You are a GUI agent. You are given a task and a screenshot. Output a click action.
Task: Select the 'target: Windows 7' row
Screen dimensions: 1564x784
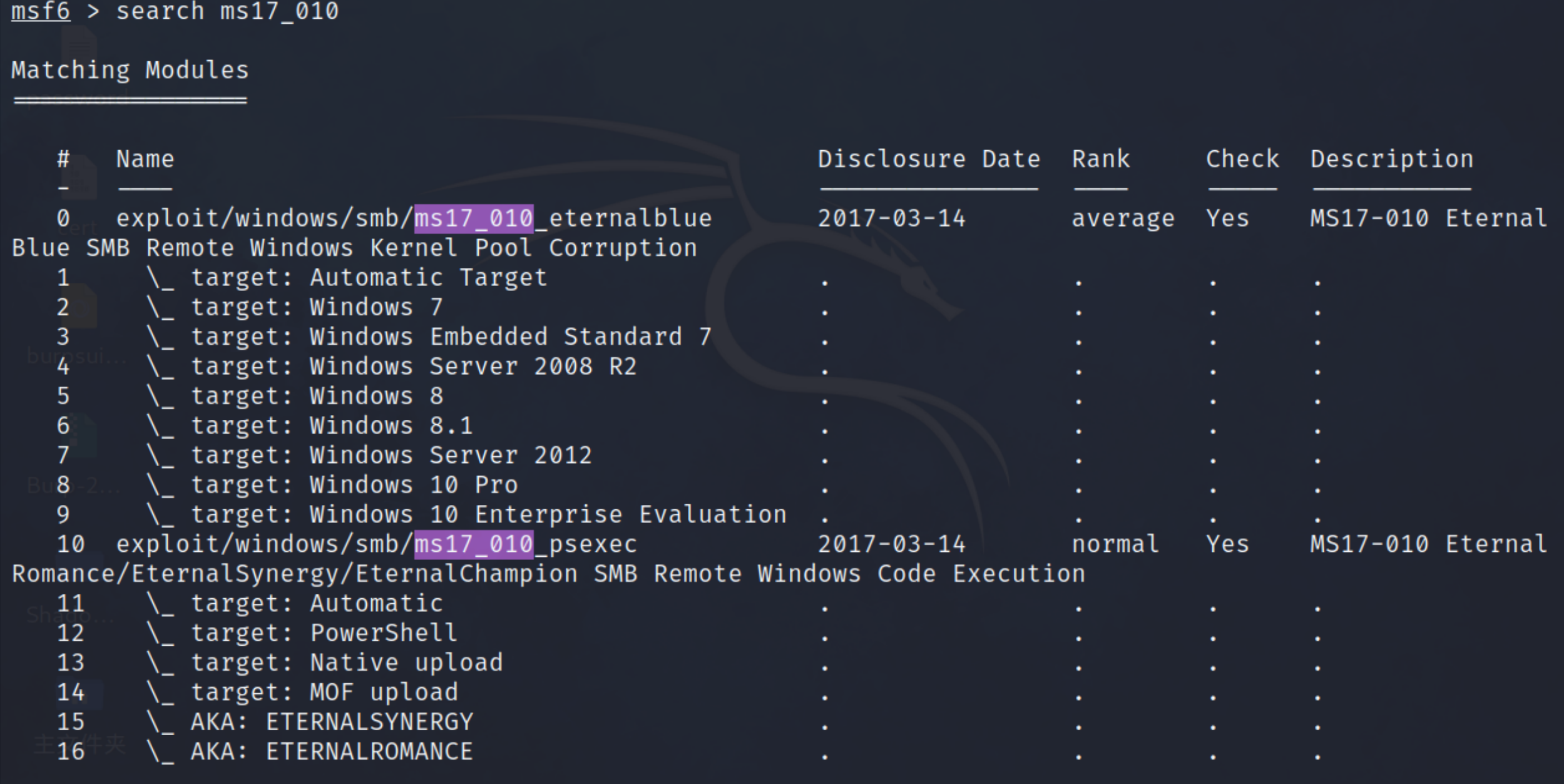click(x=317, y=307)
